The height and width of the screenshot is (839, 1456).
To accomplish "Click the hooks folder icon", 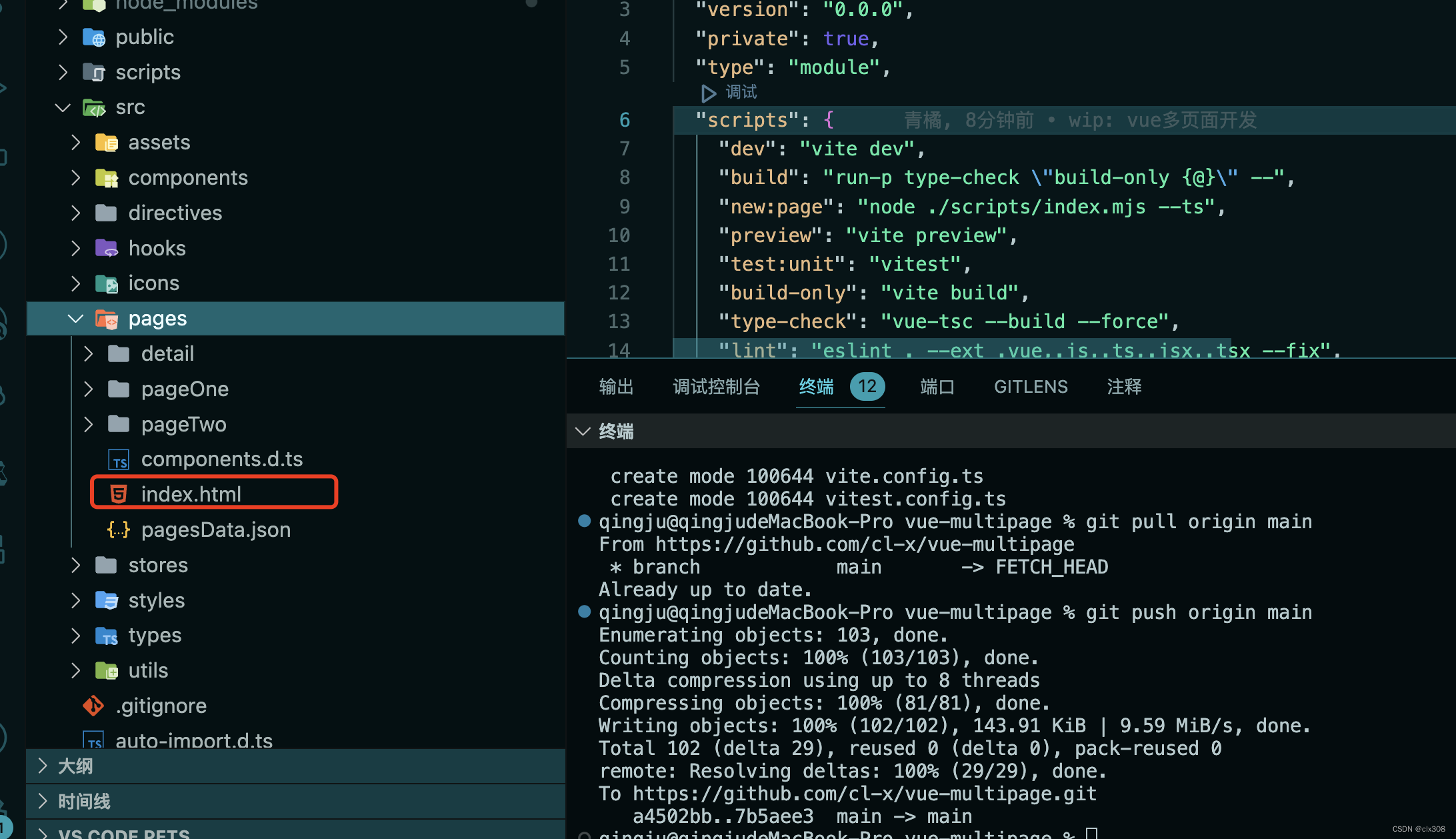I will tap(107, 248).
